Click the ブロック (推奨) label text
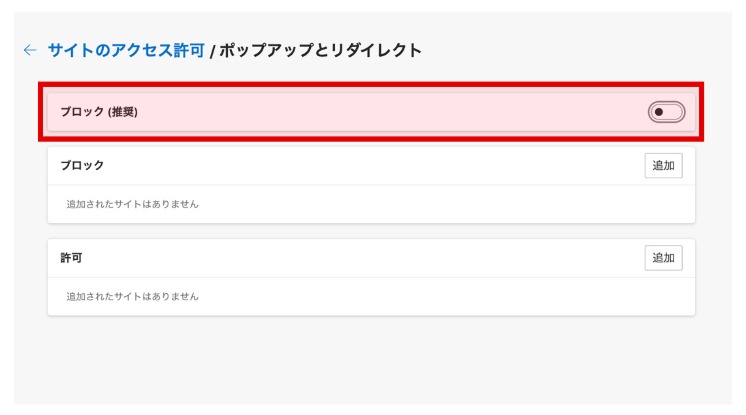Viewport: 746px width, 415px height. tap(99, 112)
